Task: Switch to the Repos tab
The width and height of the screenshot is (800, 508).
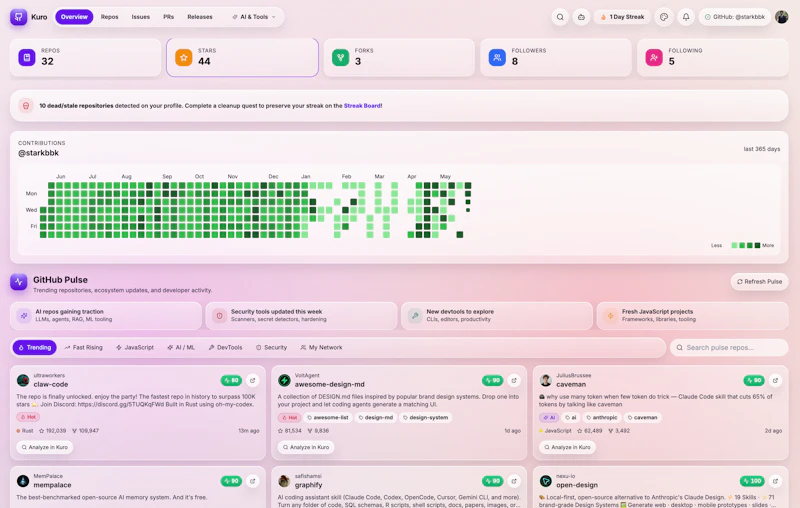Action: (x=109, y=17)
